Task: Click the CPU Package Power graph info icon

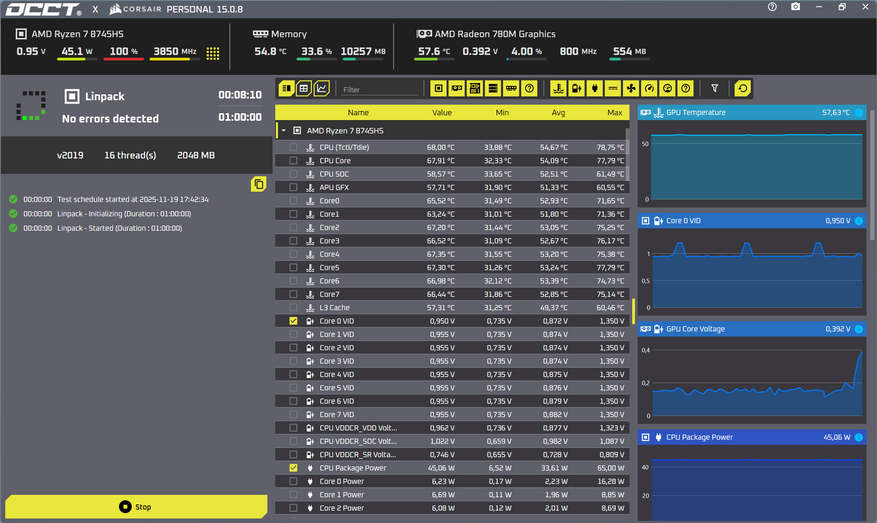Action: tap(859, 437)
